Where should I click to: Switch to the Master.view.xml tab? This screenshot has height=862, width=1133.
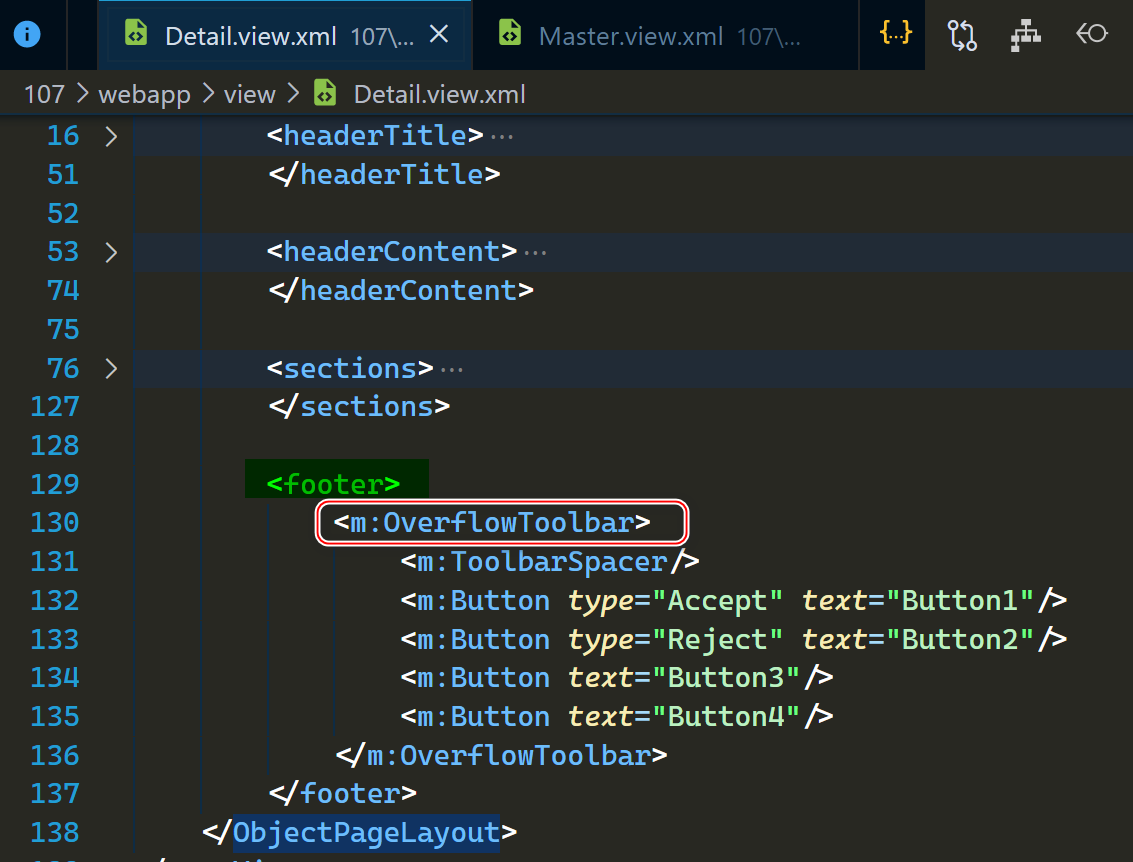[x=630, y=36]
